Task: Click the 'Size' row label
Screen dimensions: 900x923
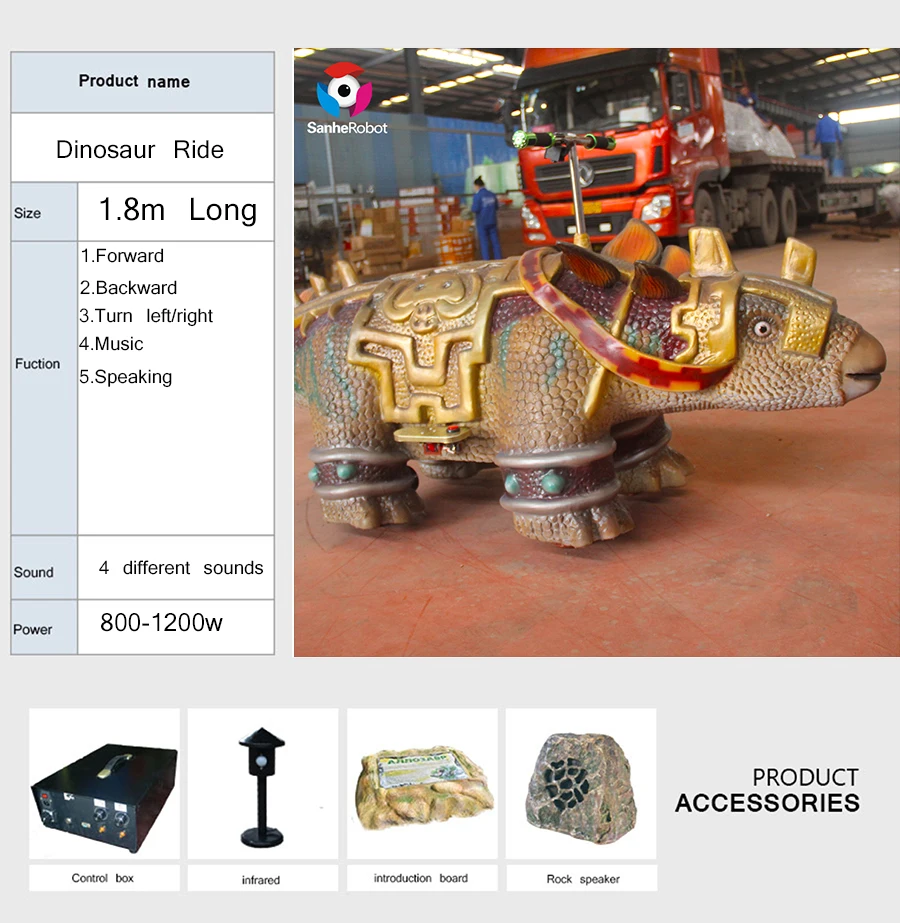Action: (x=28, y=213)
